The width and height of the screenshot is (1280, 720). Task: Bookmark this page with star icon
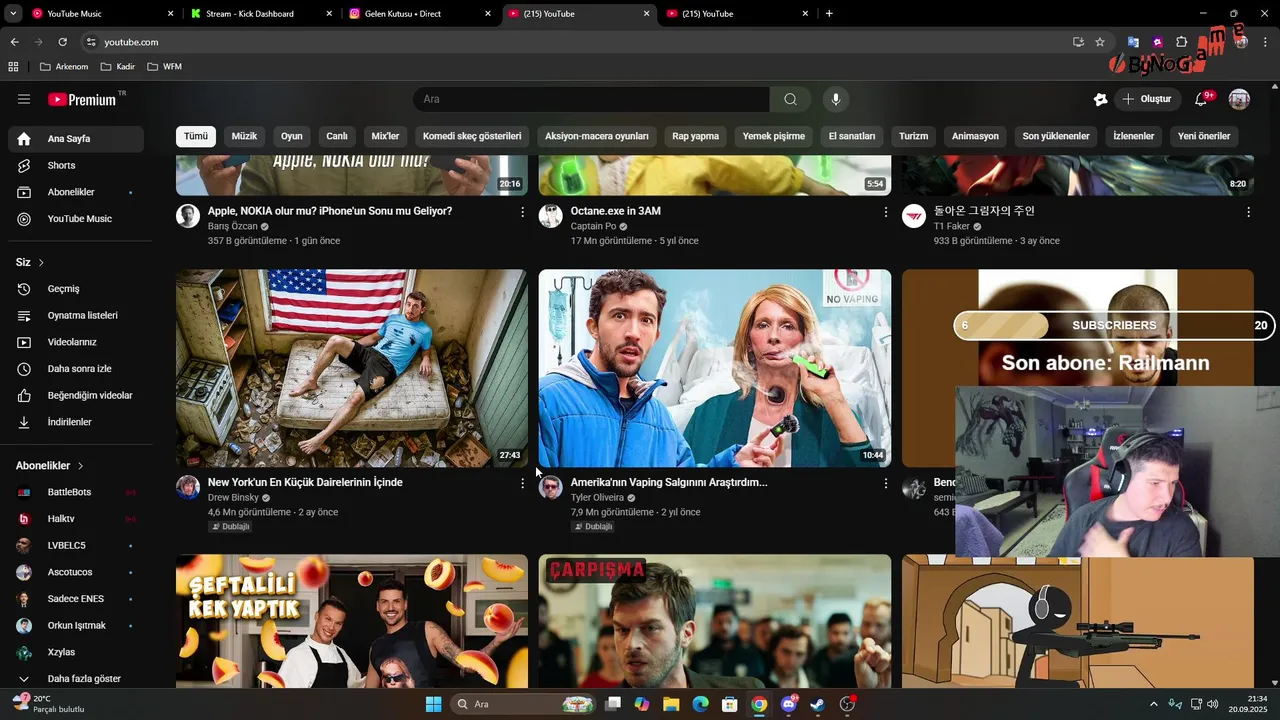(x=1100, y=42)
